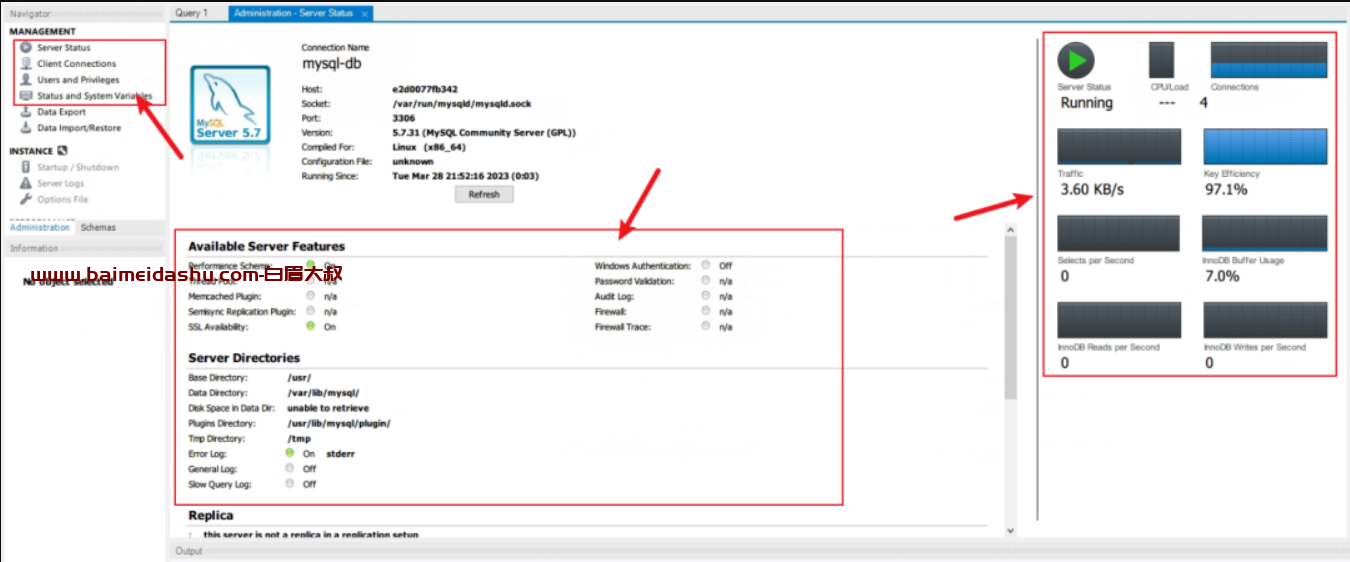
Task: Click the Key Efficiency value 97.1%
Action: [x=1226, y=189]
